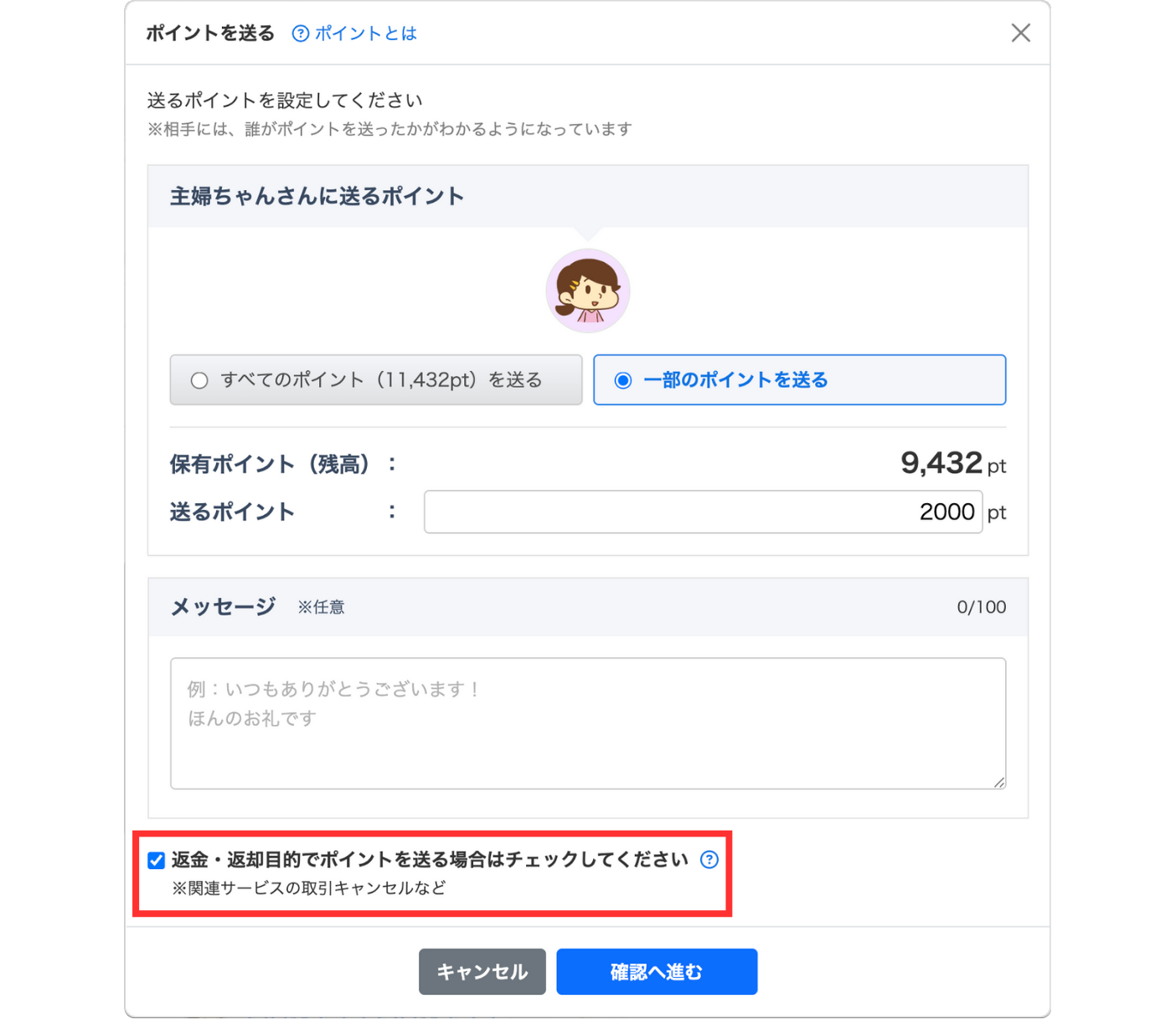Click the メッセージ text area
Screen dimensions: 1176x1019
[587, 723]
